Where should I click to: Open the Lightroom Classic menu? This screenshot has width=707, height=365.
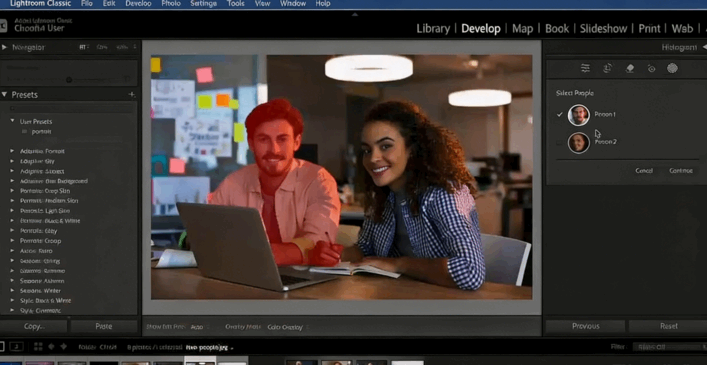(41, 4)
